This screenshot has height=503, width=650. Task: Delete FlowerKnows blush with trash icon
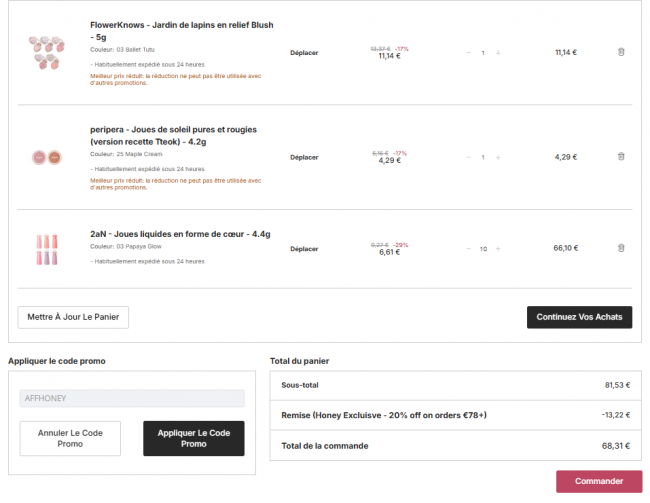pyautogui.click(x=621, y=52)
